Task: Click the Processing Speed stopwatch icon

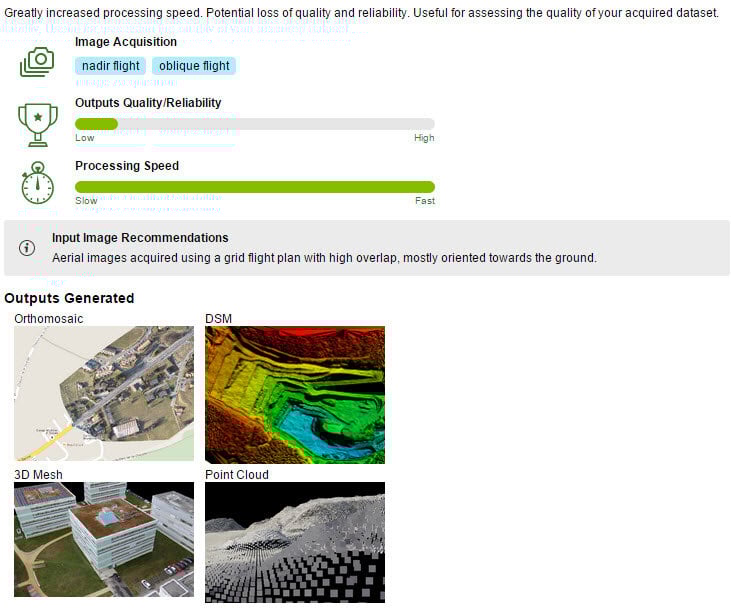Action: 37,183
